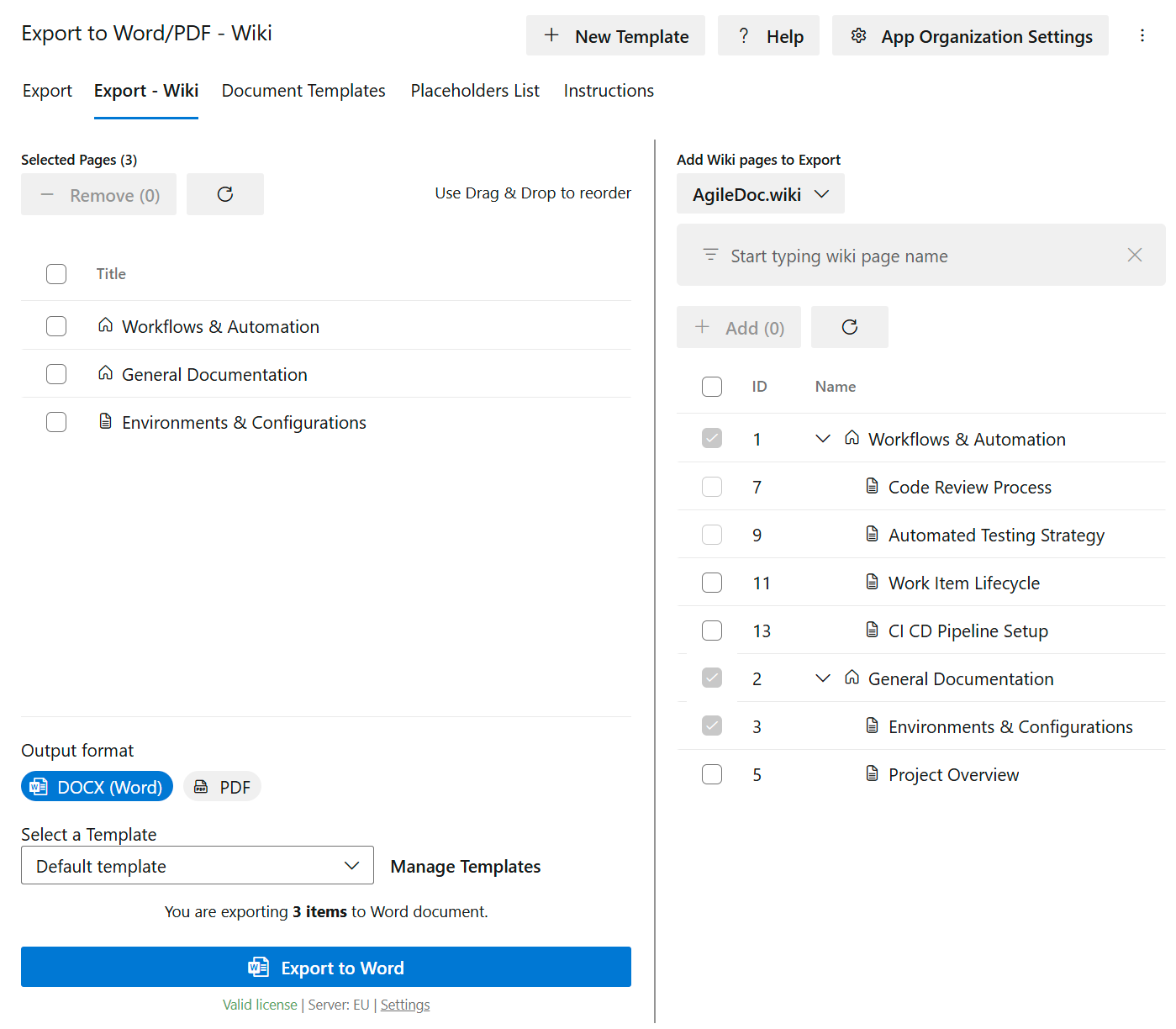Click the Add (0) button label
Screen dimensions: 1176x1029
(x=755, y=328)
